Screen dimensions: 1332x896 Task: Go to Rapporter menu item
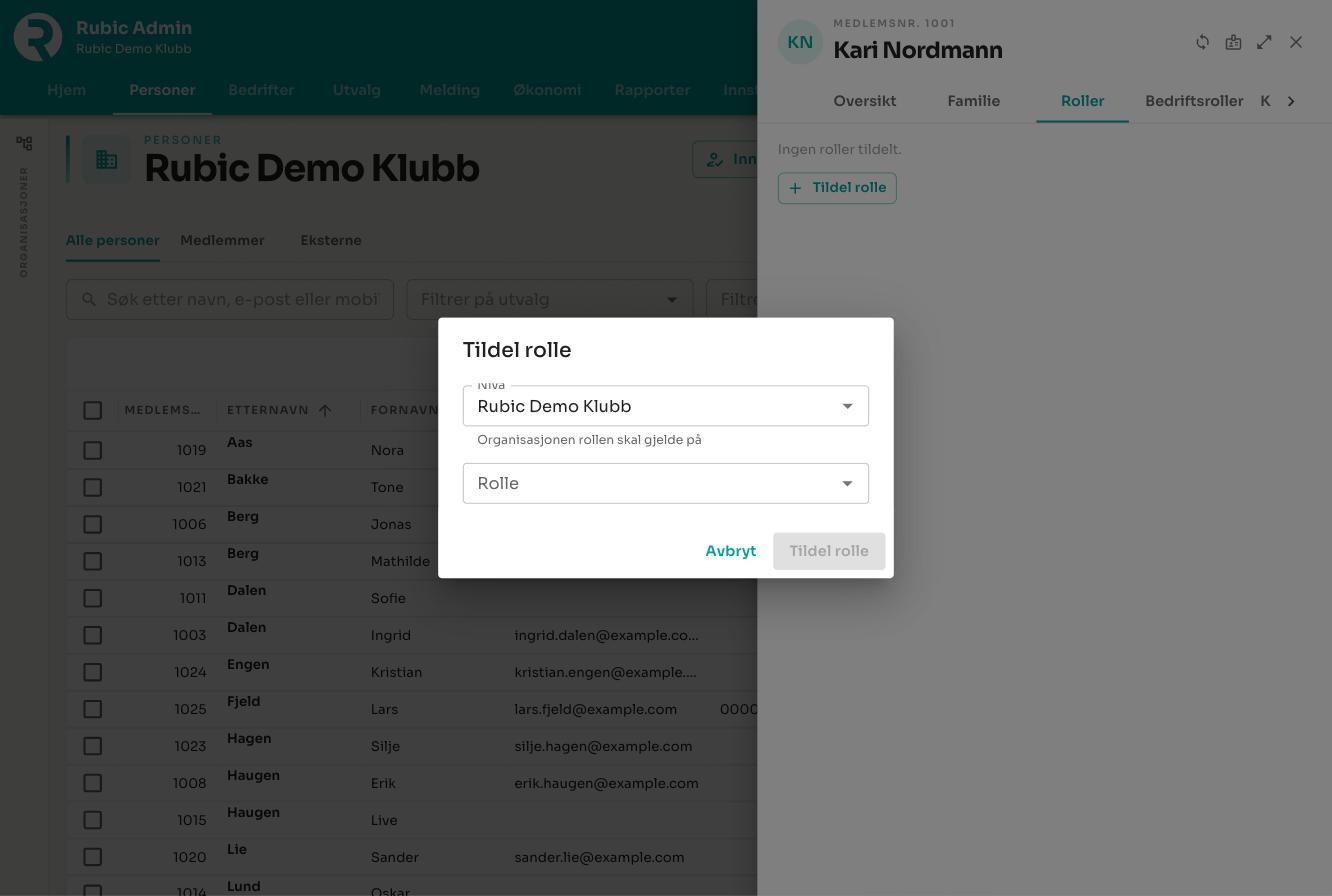(x=652, y=90)
